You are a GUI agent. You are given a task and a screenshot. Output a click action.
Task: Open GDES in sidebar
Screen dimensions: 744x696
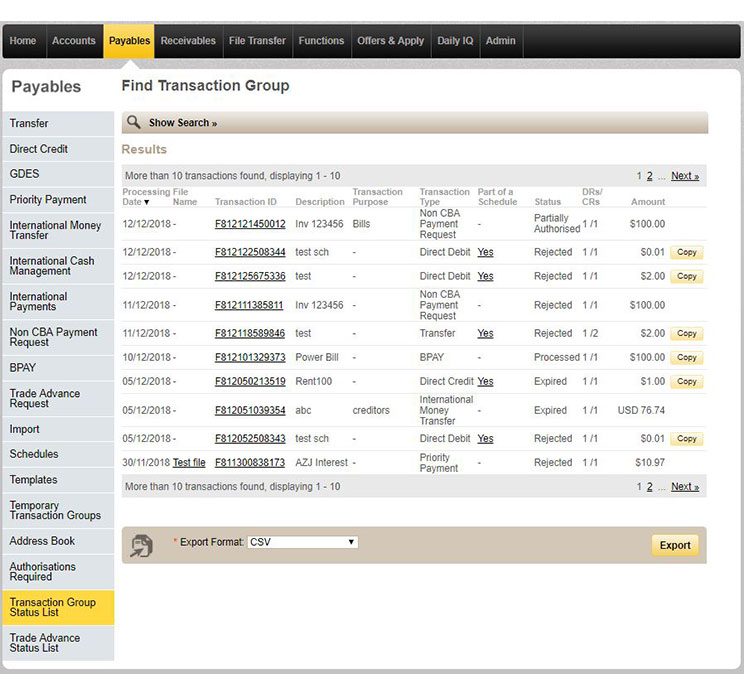coord(58,174)
